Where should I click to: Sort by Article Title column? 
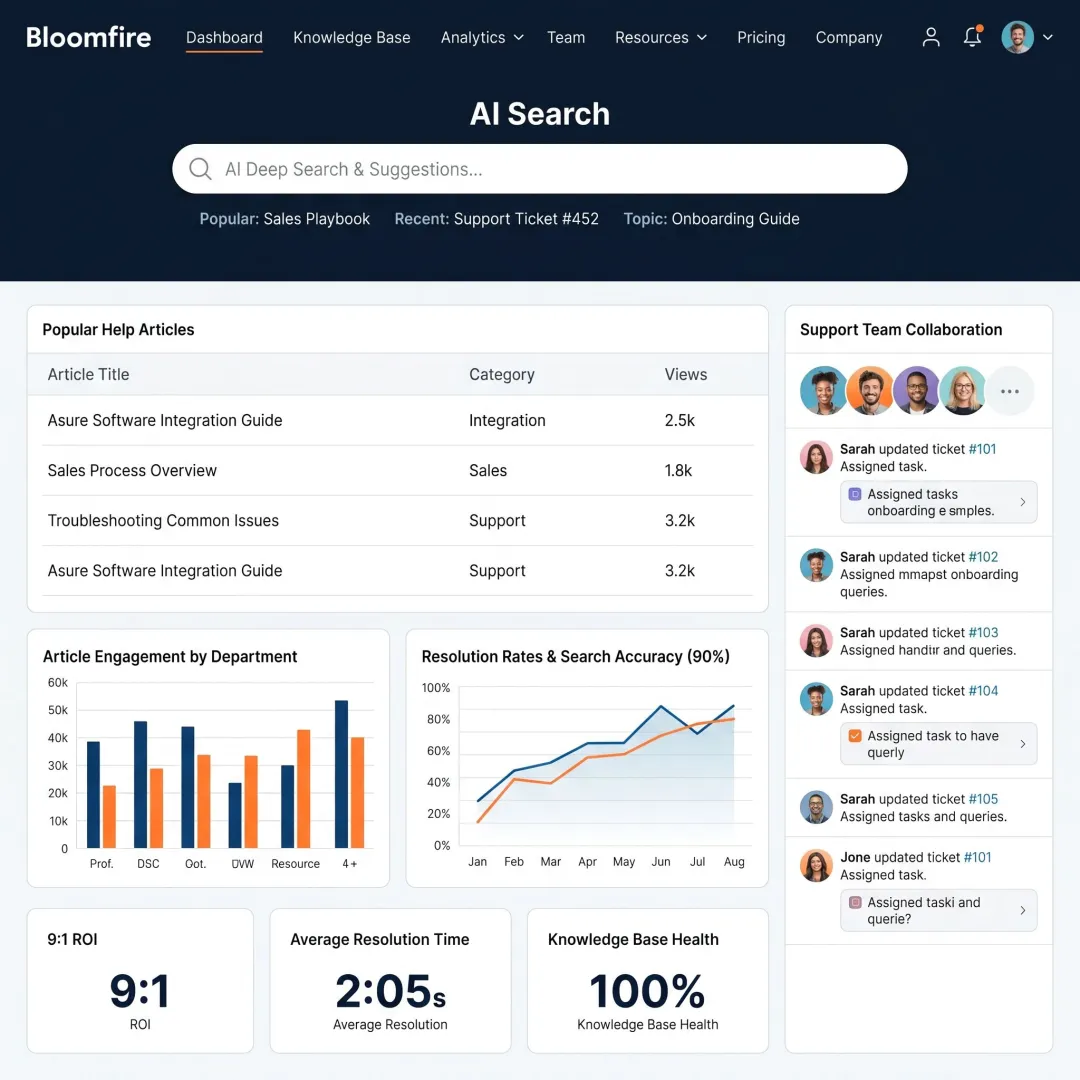click(x=88, y=374)
